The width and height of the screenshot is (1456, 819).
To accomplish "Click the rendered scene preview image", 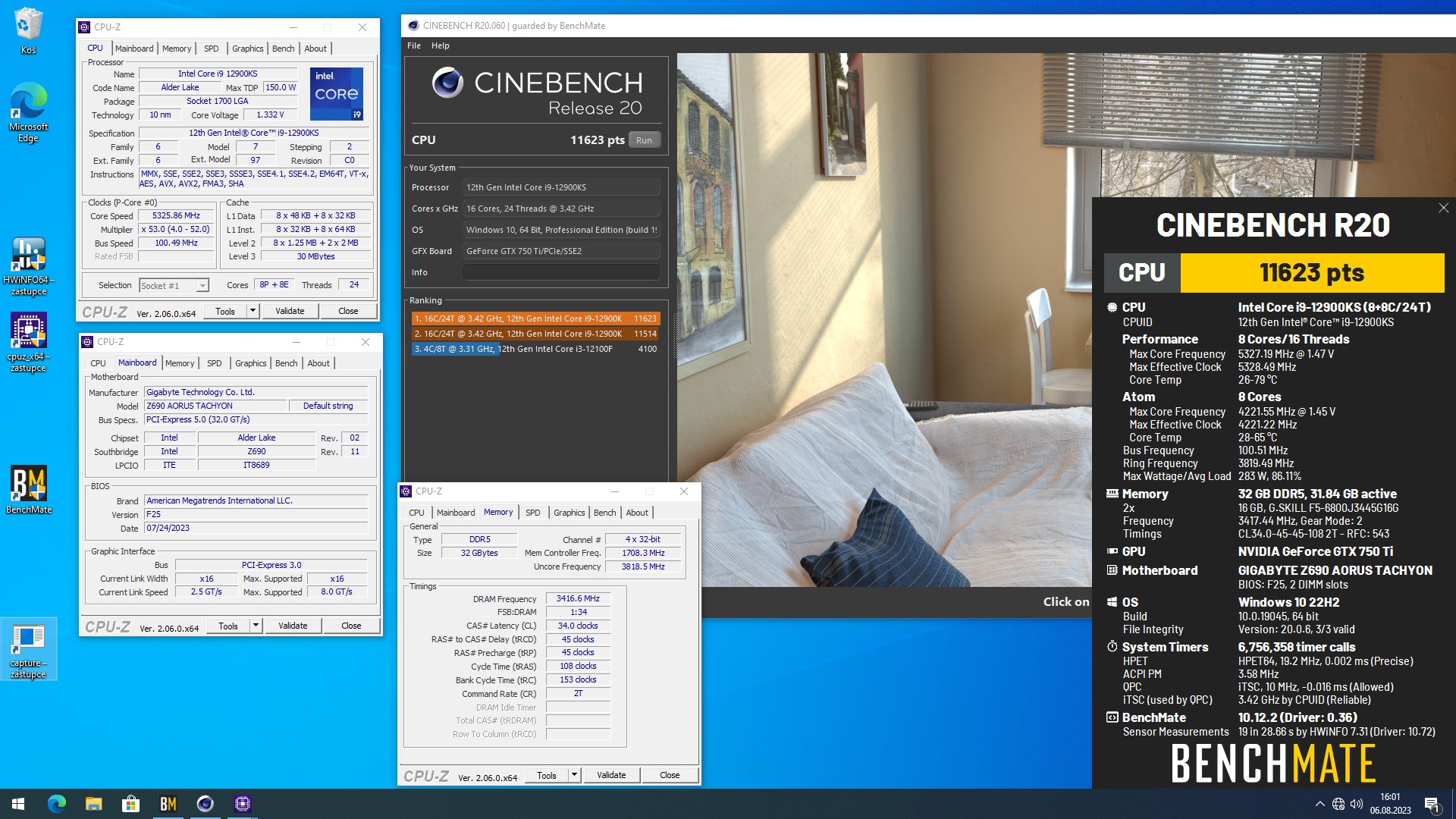I will (x=883, y=318).
